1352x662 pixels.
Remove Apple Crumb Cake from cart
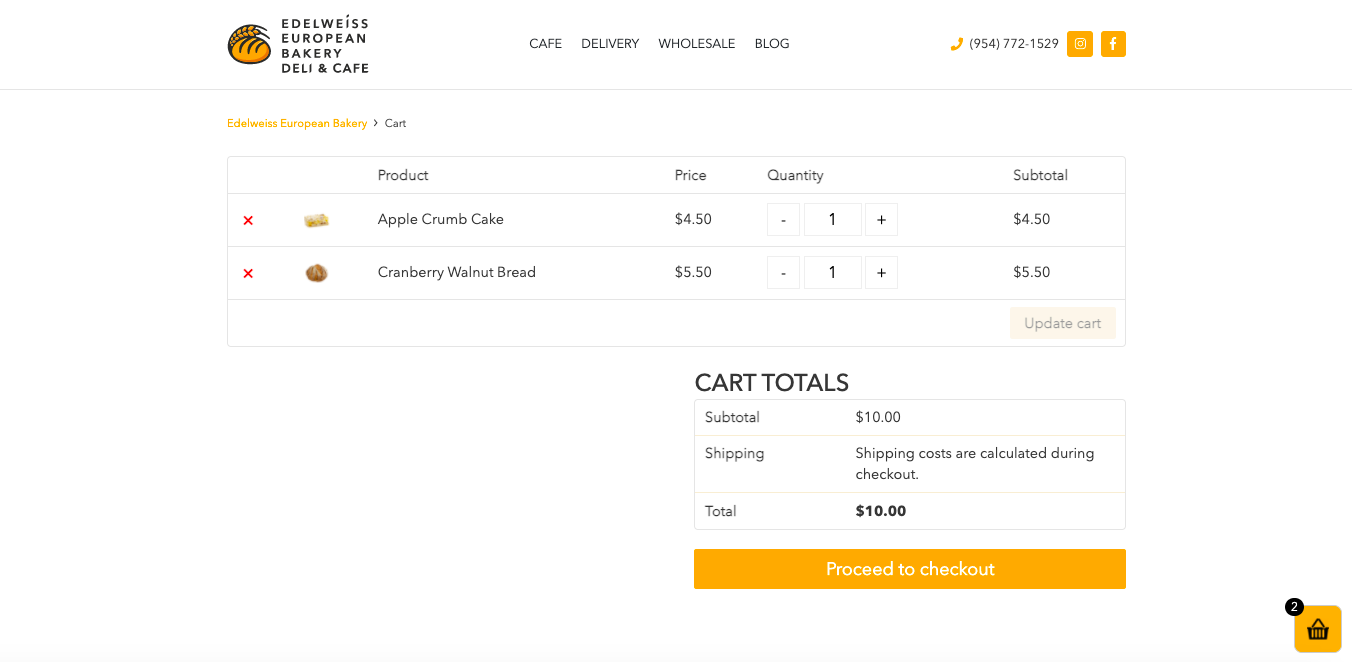248,220
